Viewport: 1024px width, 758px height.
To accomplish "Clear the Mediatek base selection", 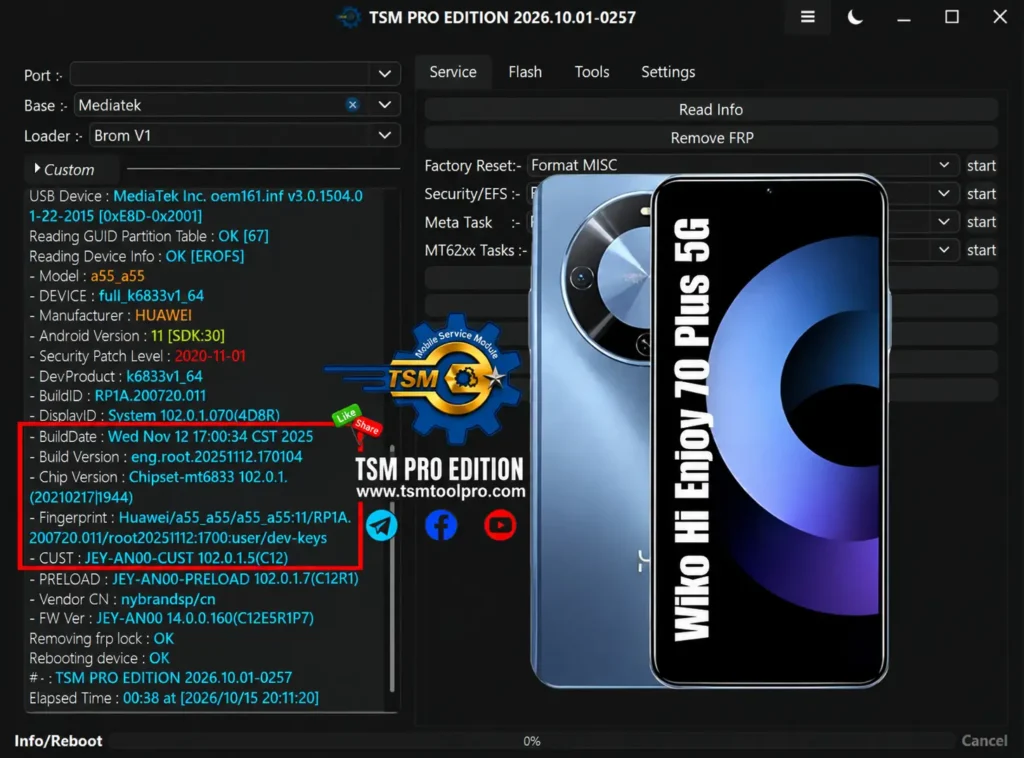I will click(x=353, y=104).
